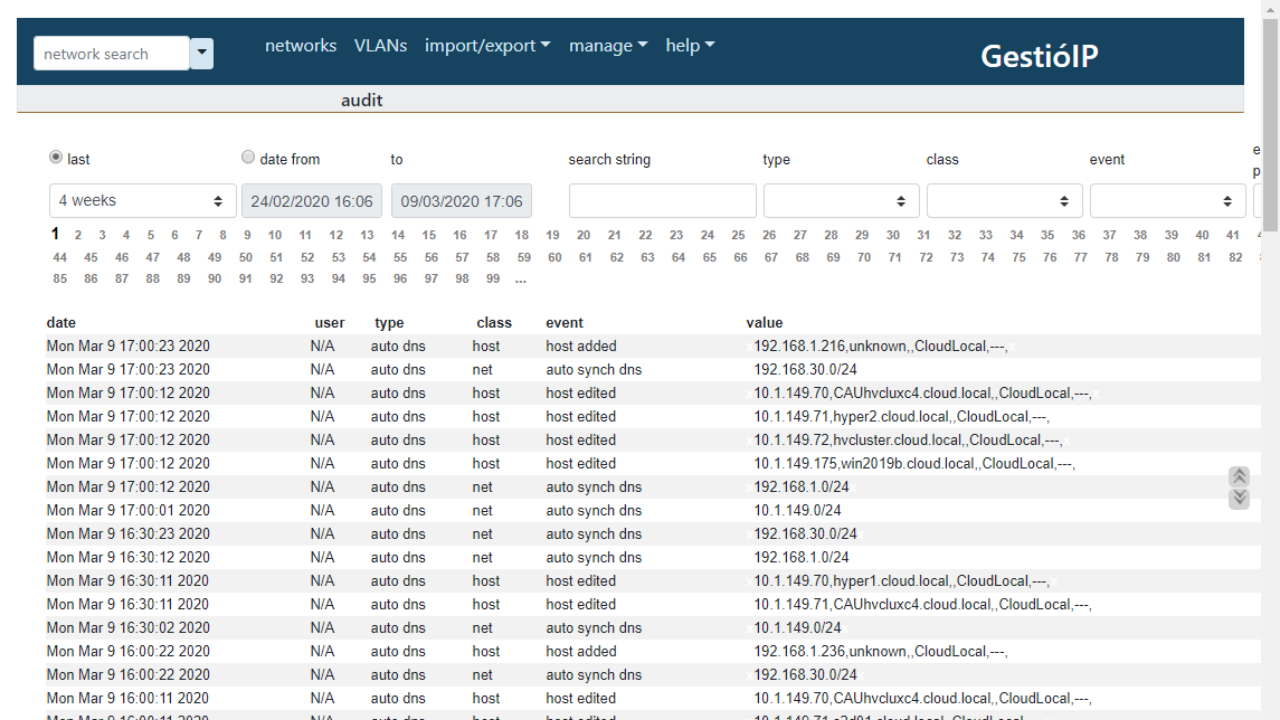Click value '192.168.1.216,unknown,,CloudLocal,---,'
Image resolution: width=1280 pixels, height=720 pixels.
[x=880, y=346]
